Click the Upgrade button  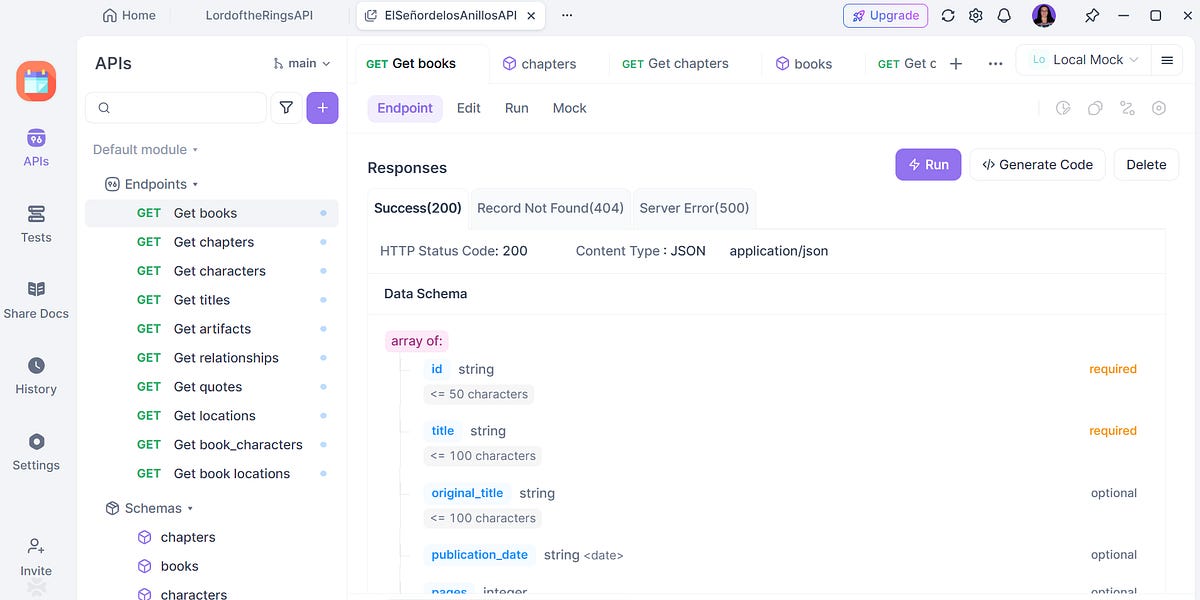(x=885, y=16)
